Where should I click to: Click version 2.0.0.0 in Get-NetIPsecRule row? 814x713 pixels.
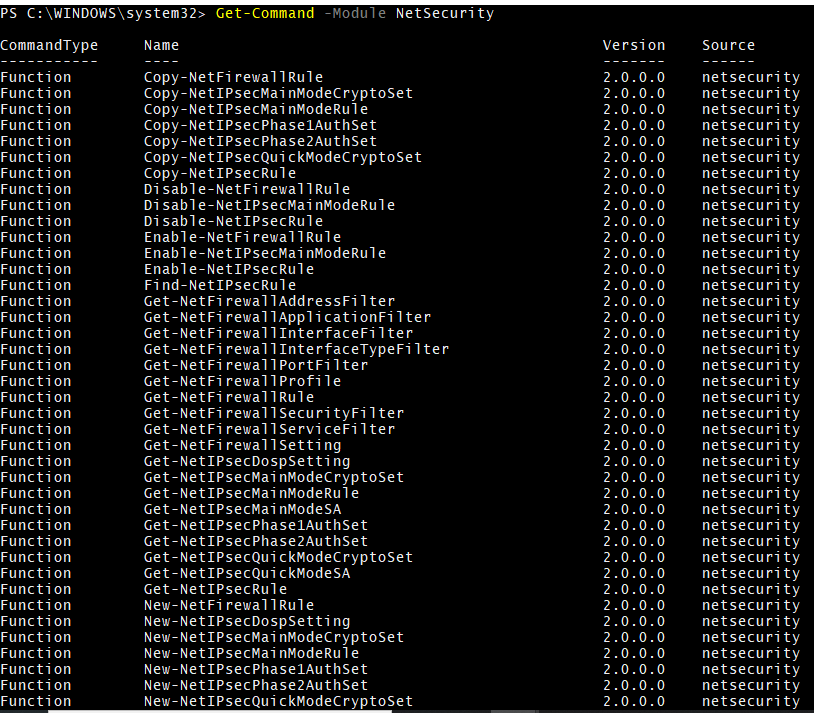[634, 589]
